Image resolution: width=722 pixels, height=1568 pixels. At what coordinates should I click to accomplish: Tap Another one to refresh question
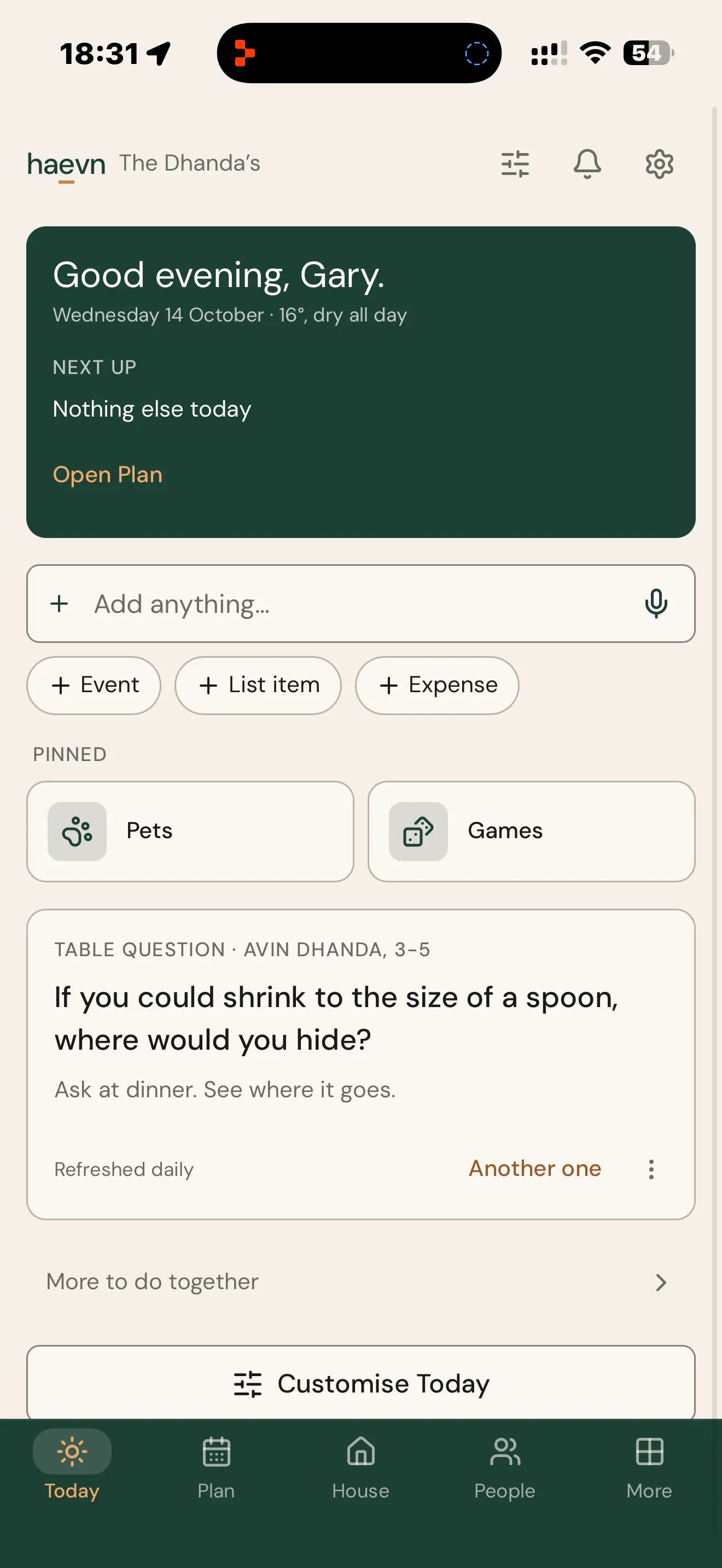[534, 1168]
